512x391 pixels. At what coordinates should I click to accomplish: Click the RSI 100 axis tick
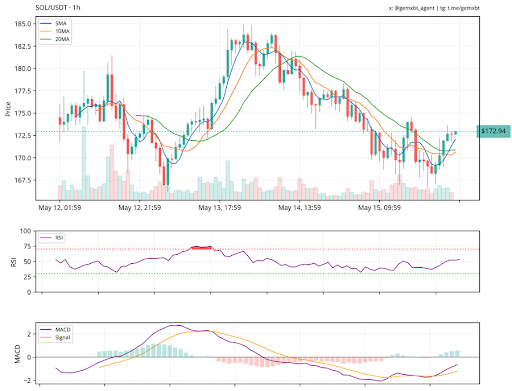tap(26, 231)
